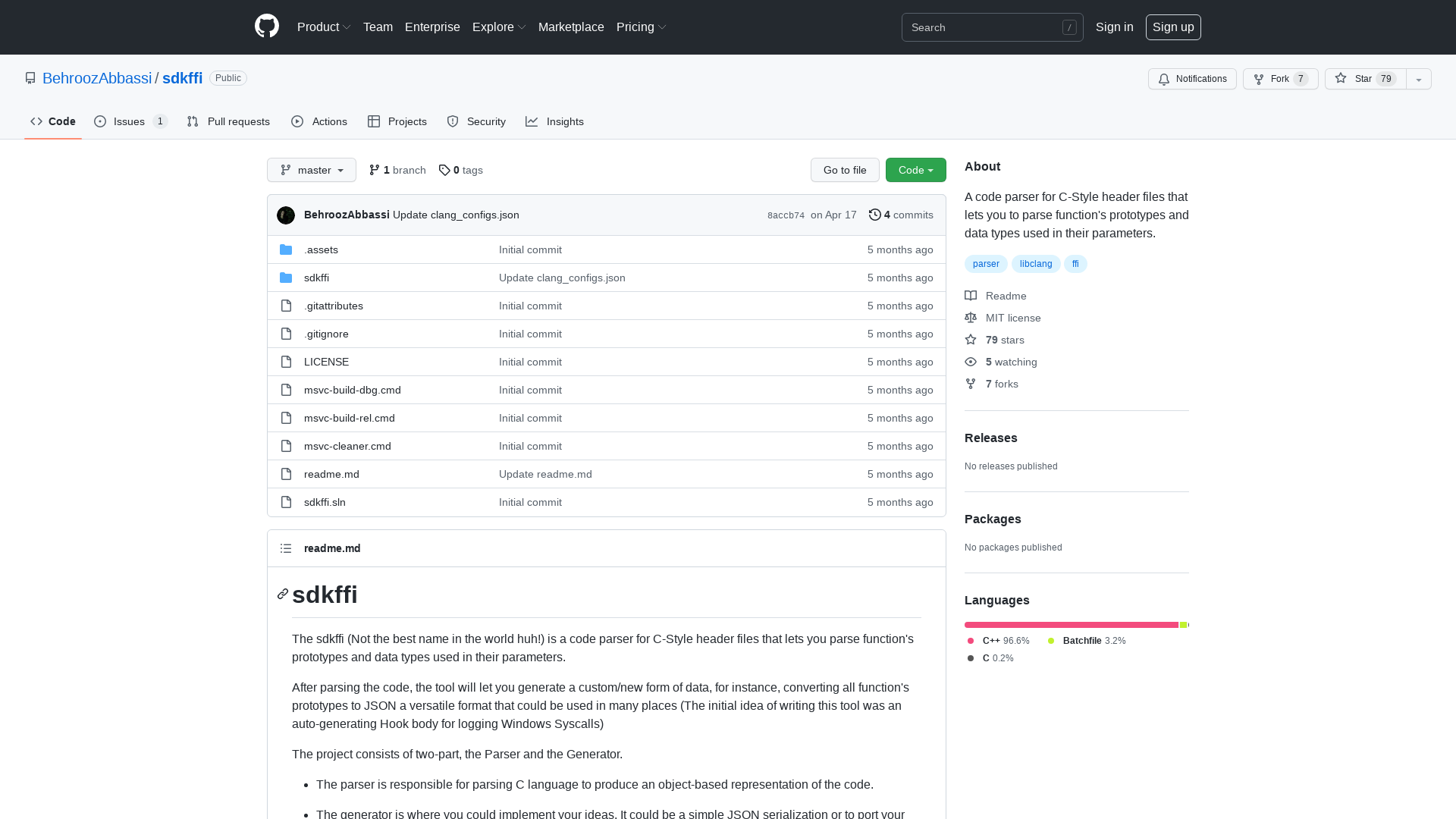Image resolution: width=1456 pixels, height=819 pixels.
Task: Click the Sign up button
Action: (x=1173, y=27)
